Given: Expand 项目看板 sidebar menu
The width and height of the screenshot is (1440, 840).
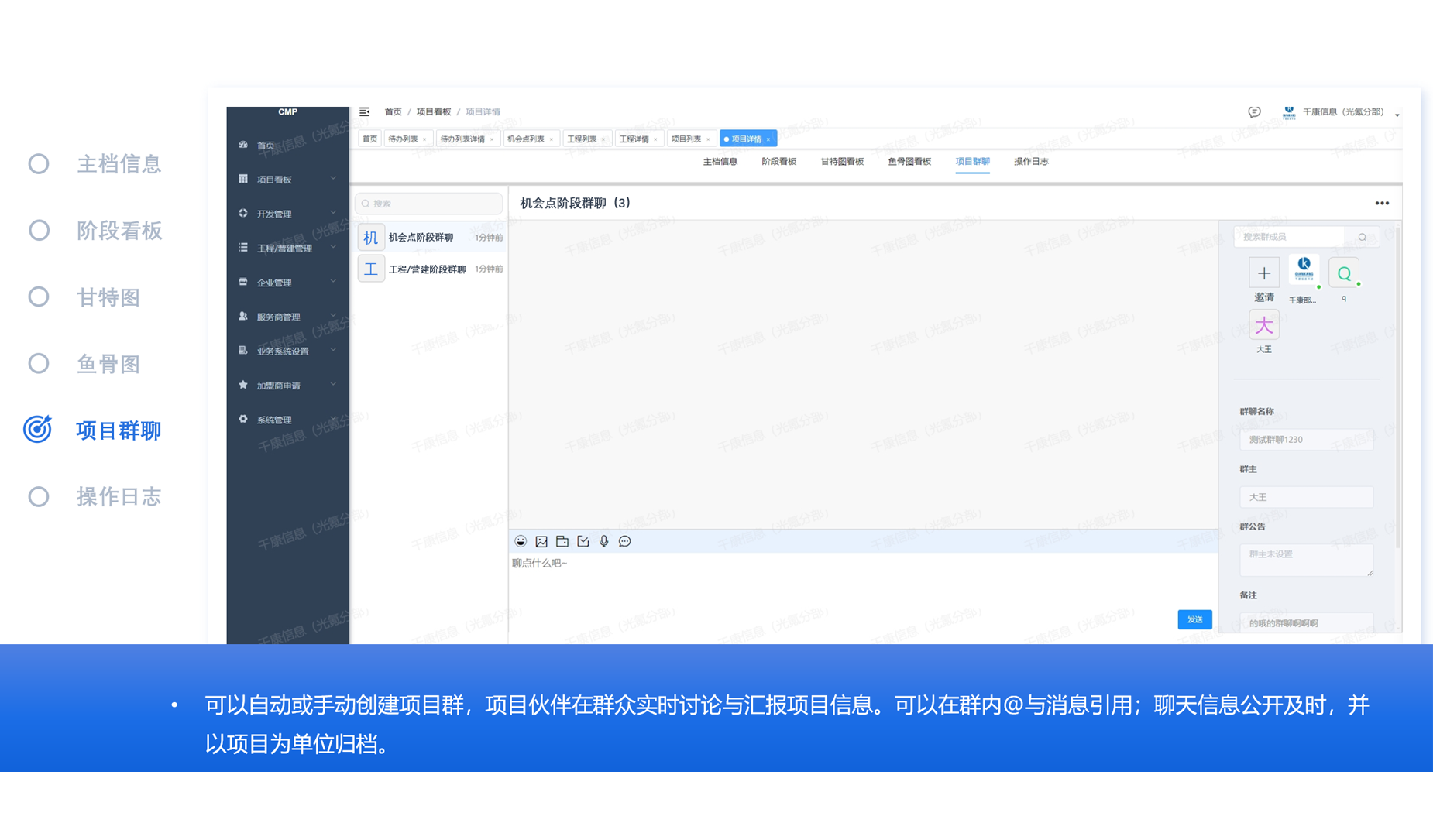Looking at the screenshot, I should [289, 180].
